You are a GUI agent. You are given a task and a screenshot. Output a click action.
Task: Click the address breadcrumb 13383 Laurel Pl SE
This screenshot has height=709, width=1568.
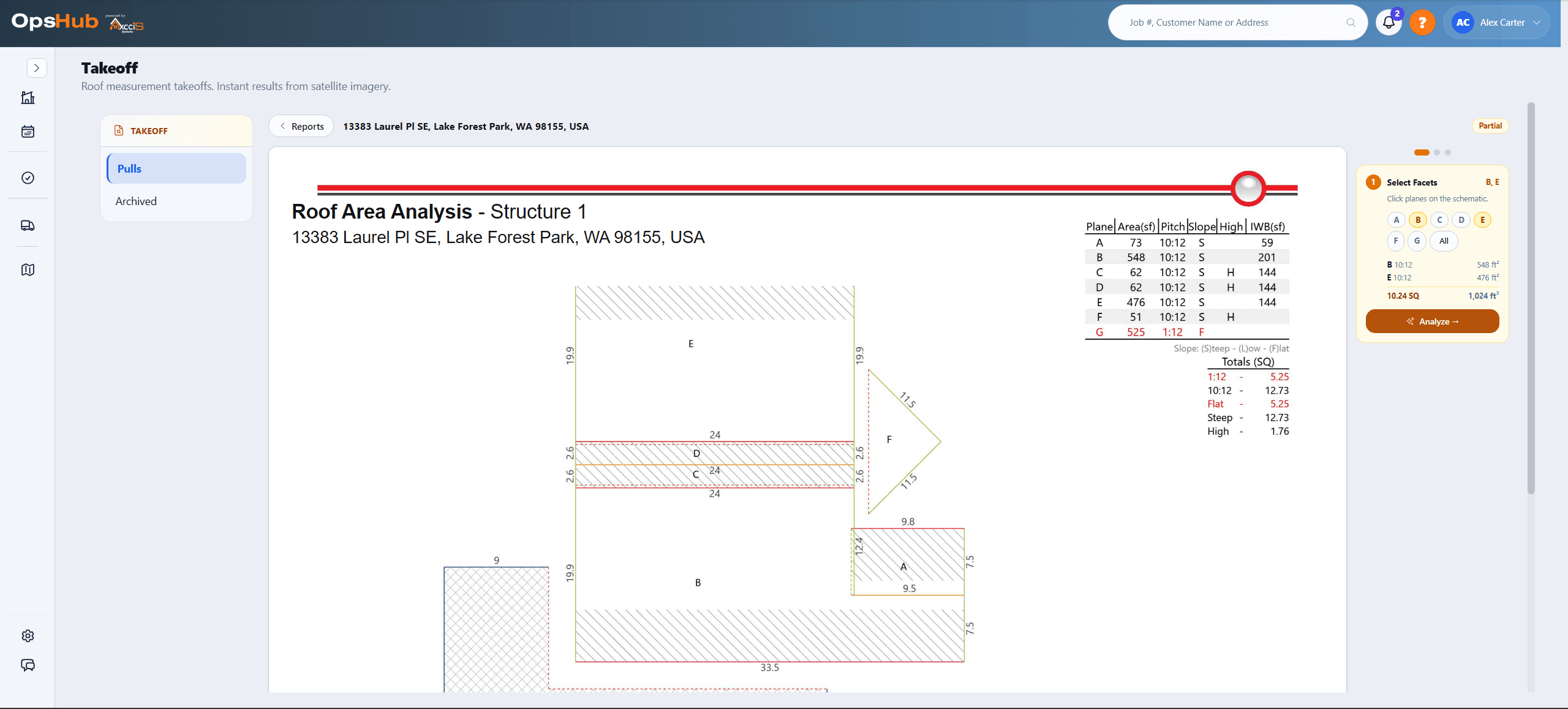466,126
